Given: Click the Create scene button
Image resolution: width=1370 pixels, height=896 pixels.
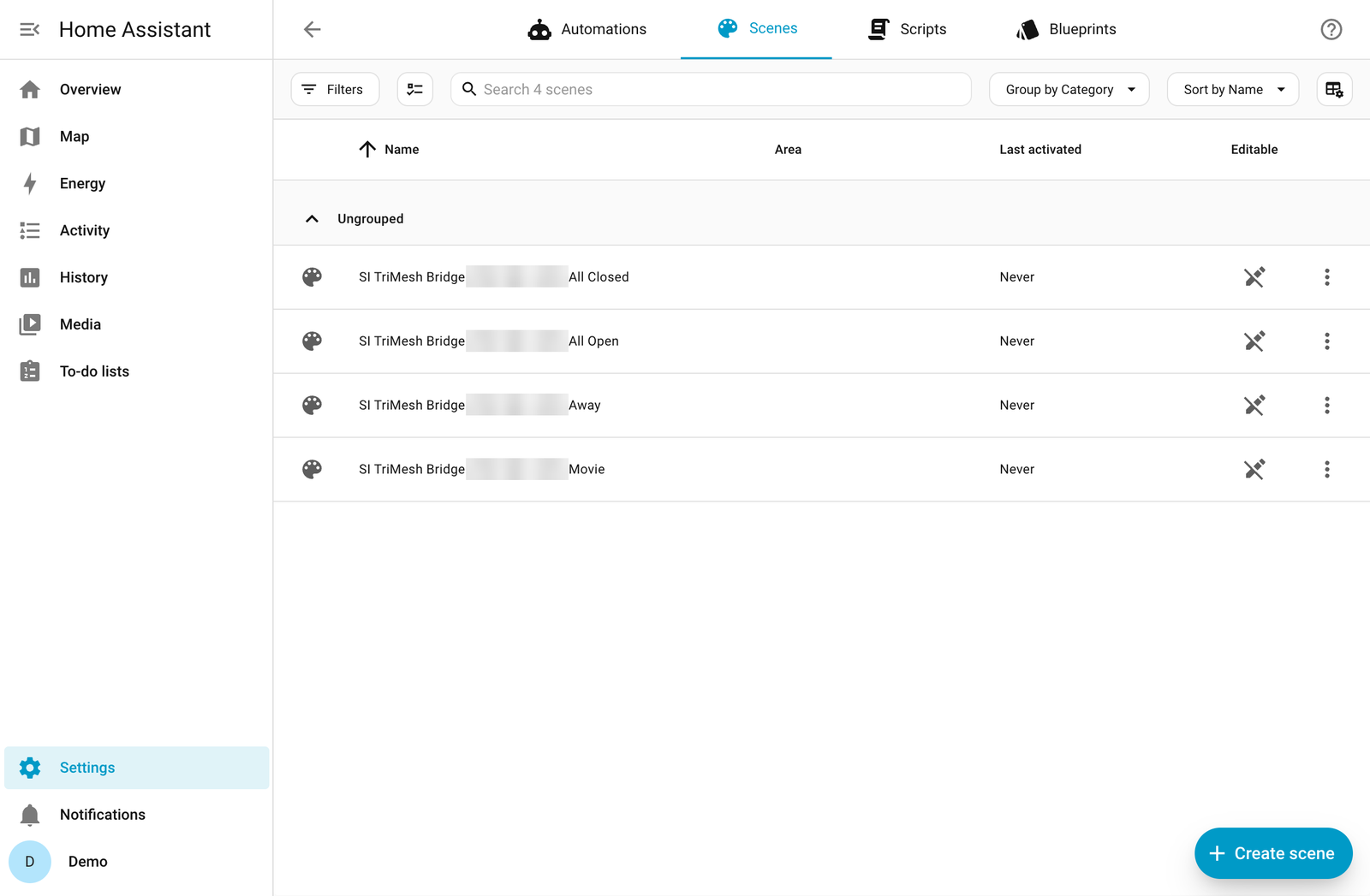Looking at the screenshot, I should point(1273,853).
